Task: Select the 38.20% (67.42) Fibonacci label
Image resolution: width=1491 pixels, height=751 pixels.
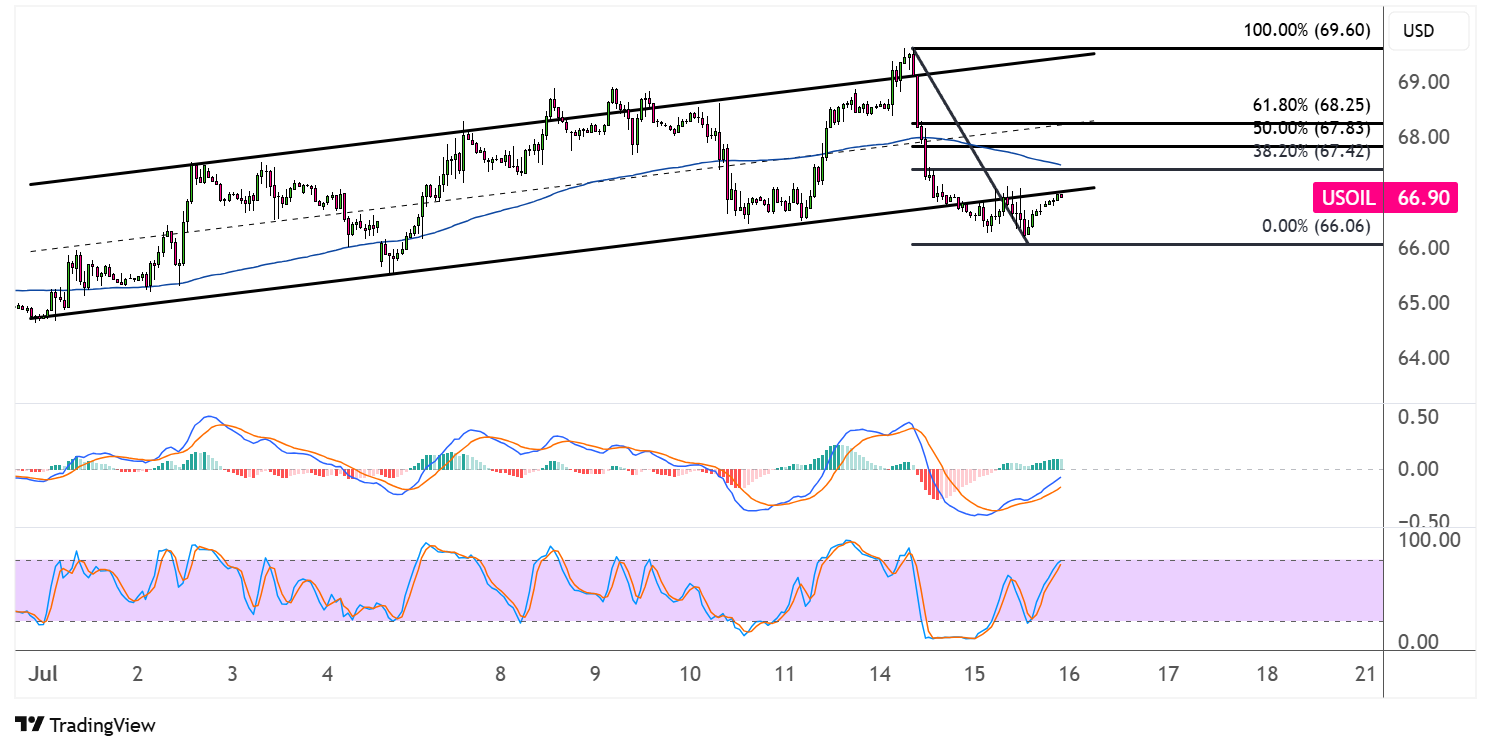Action: pyautogui.click(x=1311, y=151)
